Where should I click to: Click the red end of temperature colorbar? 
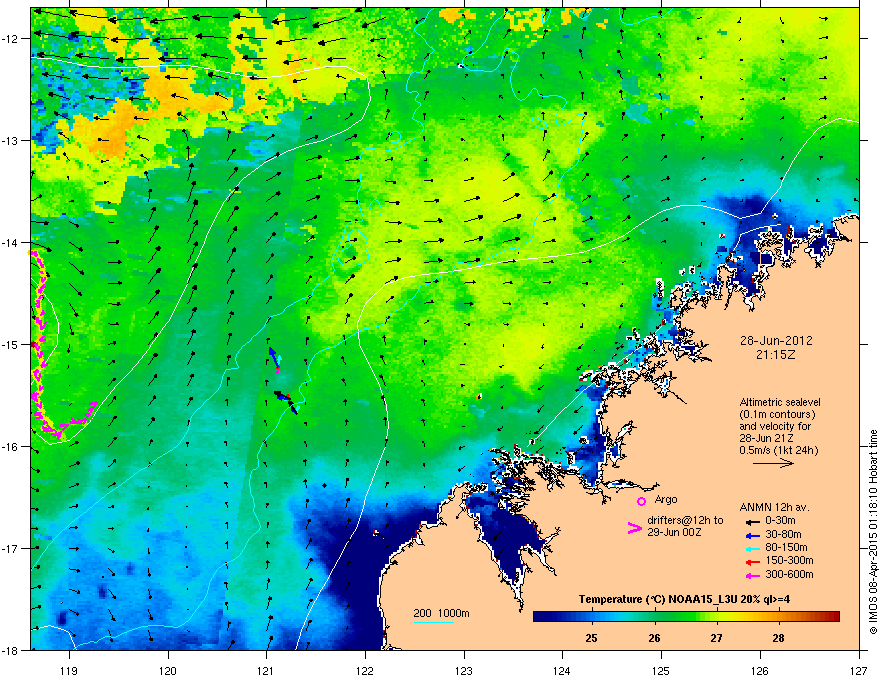tap(832, 617)
